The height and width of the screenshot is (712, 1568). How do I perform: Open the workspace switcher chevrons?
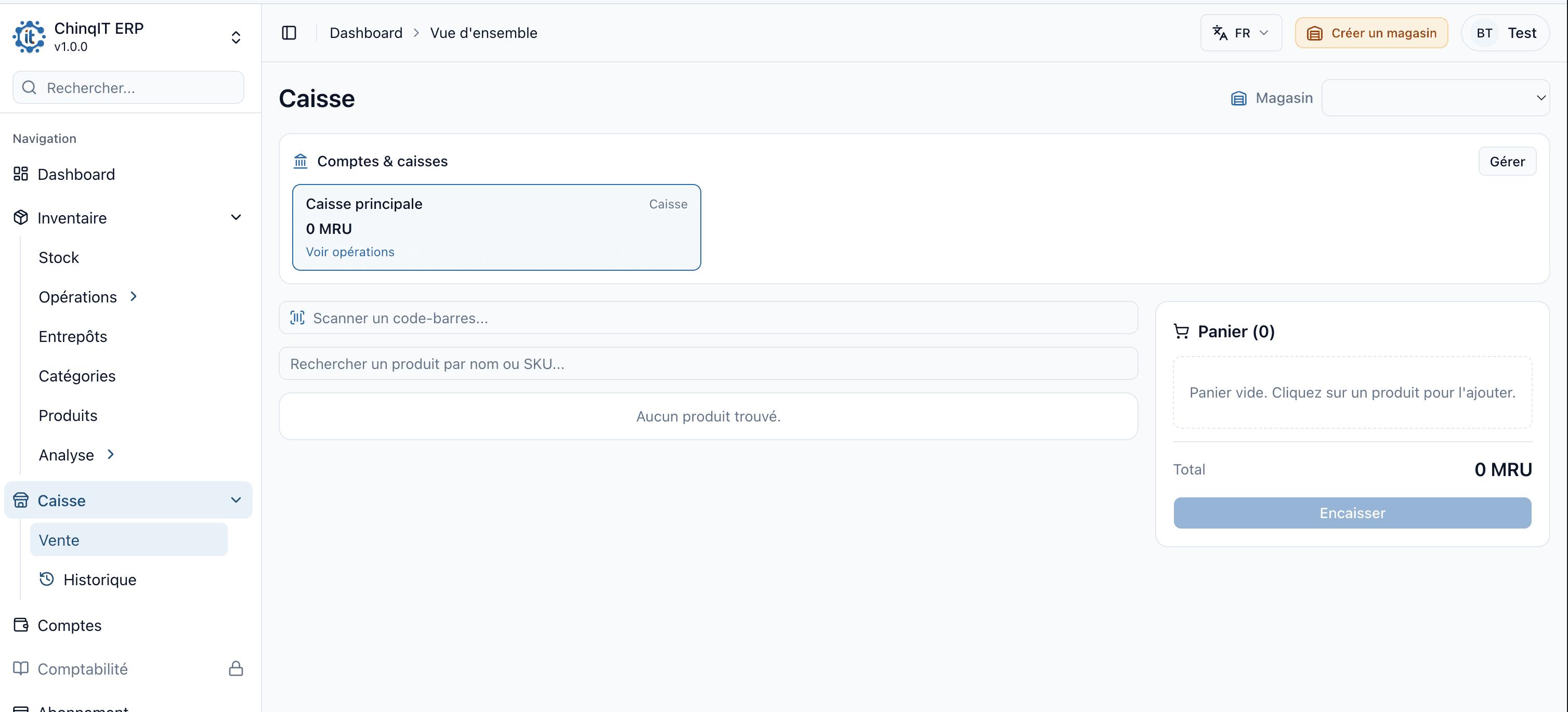point(236,38)
